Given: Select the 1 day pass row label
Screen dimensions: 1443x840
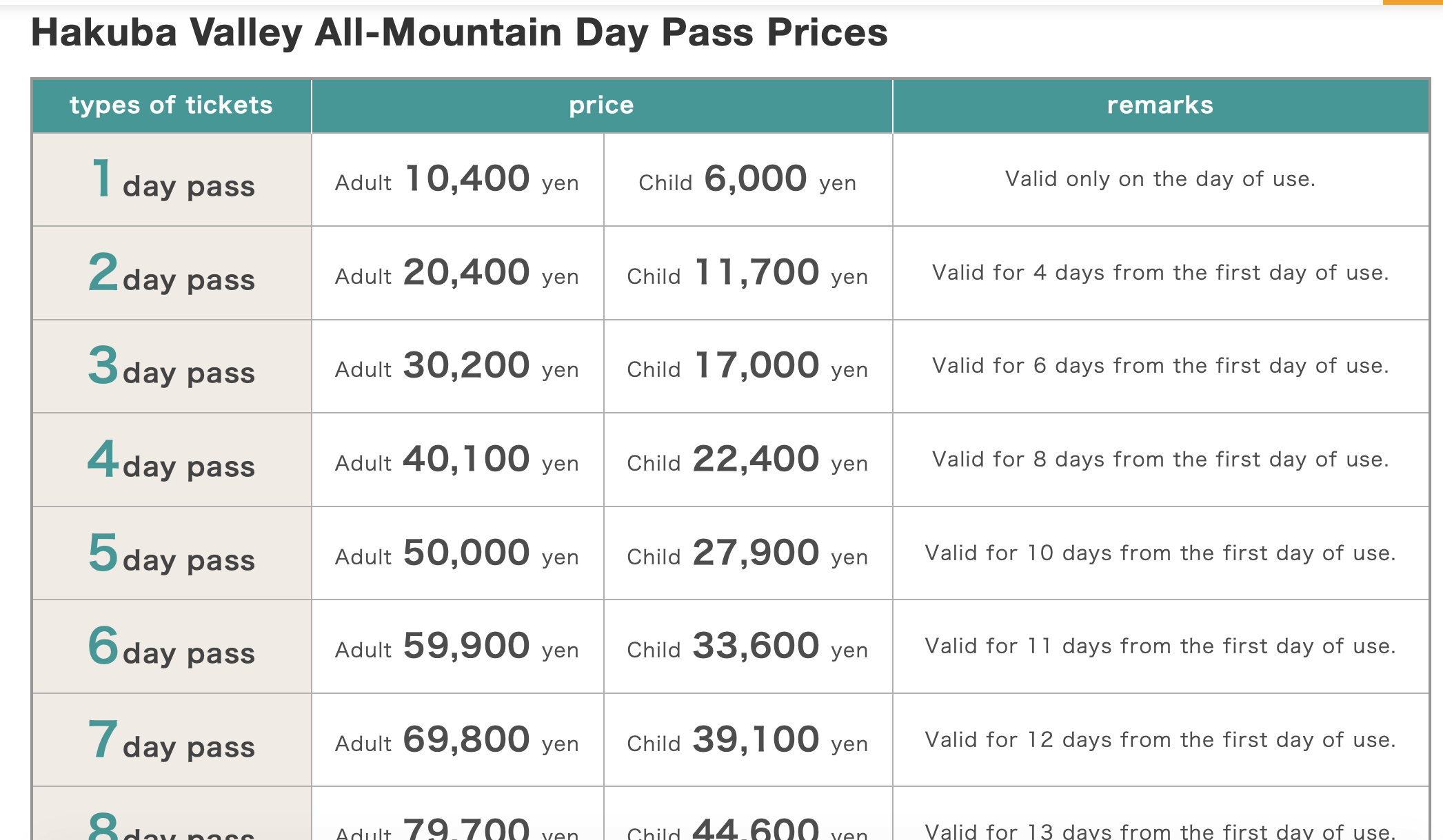Looking at the screenshot, I should click(172, 181).
